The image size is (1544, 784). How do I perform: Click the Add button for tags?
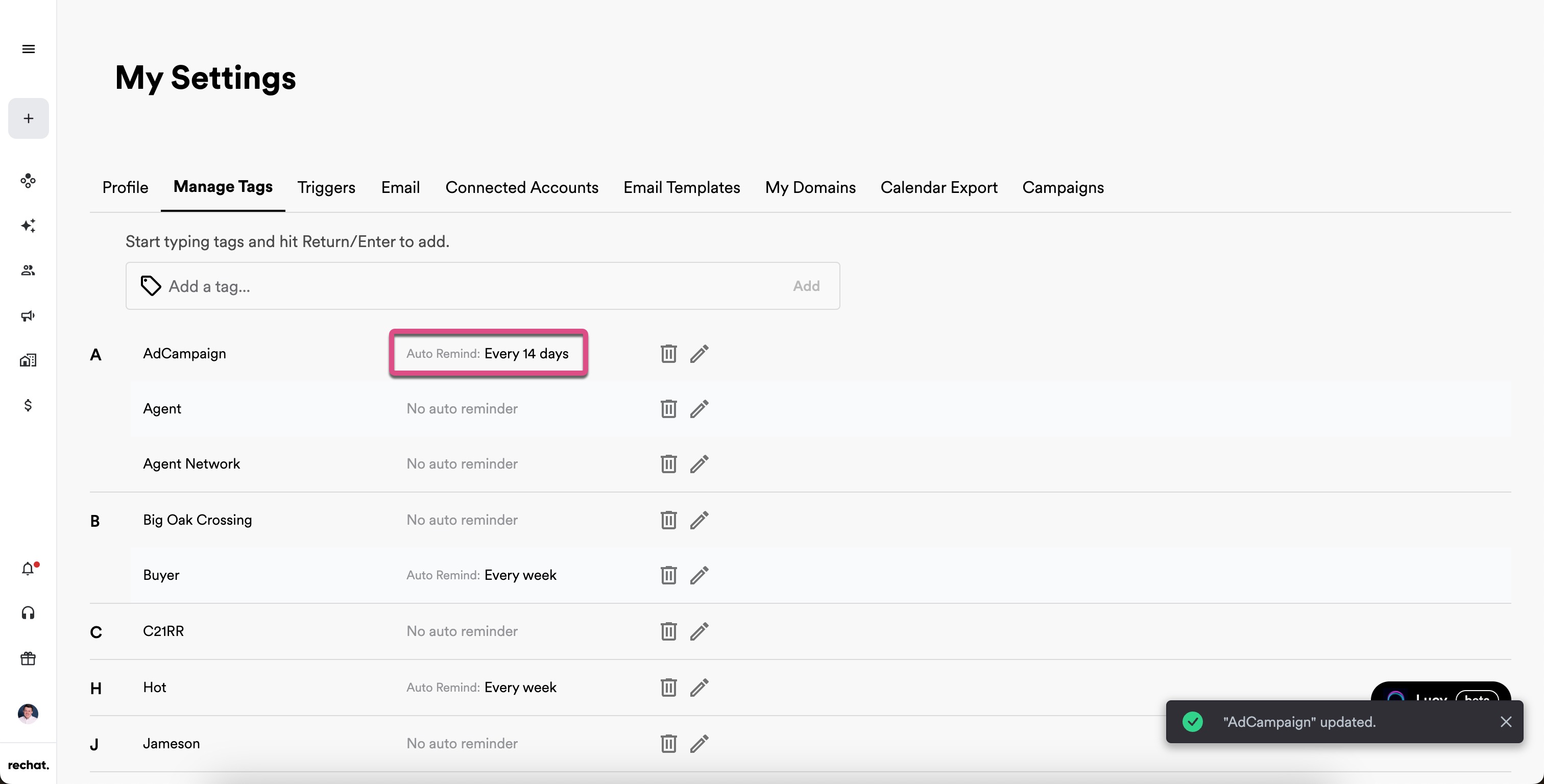pos(806,286)
